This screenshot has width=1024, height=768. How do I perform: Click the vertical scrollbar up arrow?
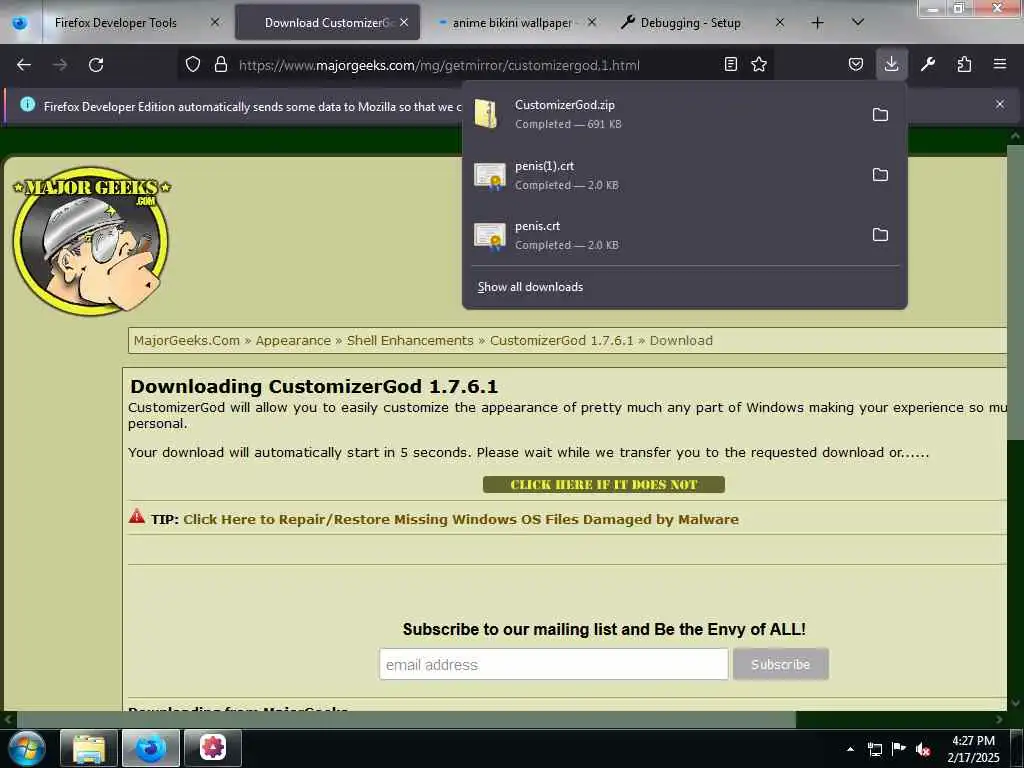click(x=1015, y=136)
